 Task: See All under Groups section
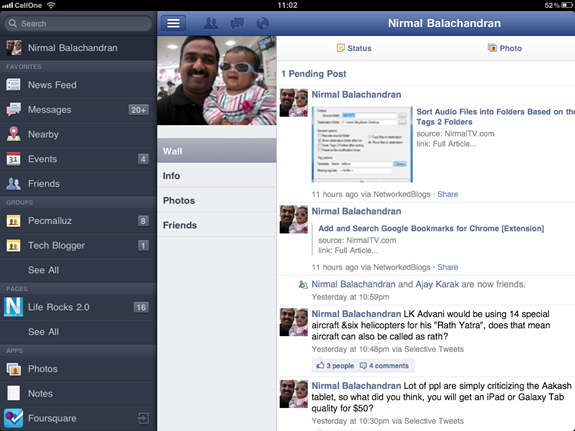43,270
